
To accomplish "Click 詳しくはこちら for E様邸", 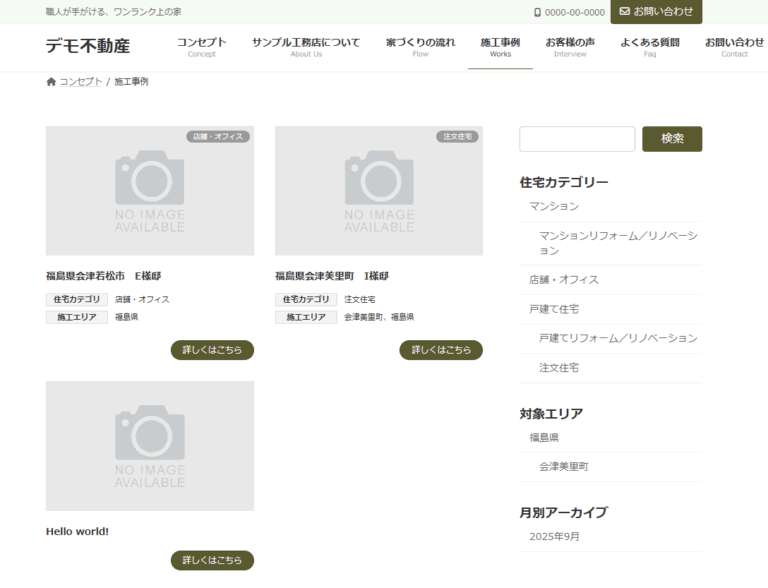I will point(212,350).
